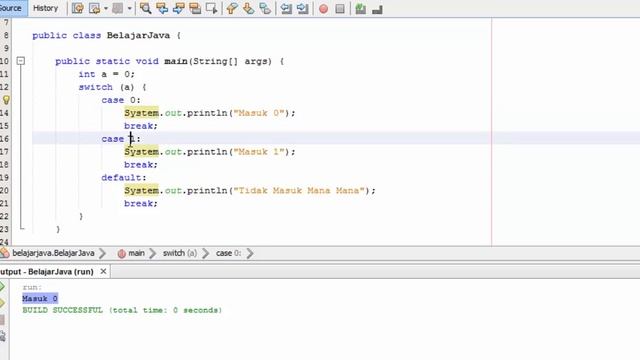Open the Output settings wrench icon

point(2,336)
